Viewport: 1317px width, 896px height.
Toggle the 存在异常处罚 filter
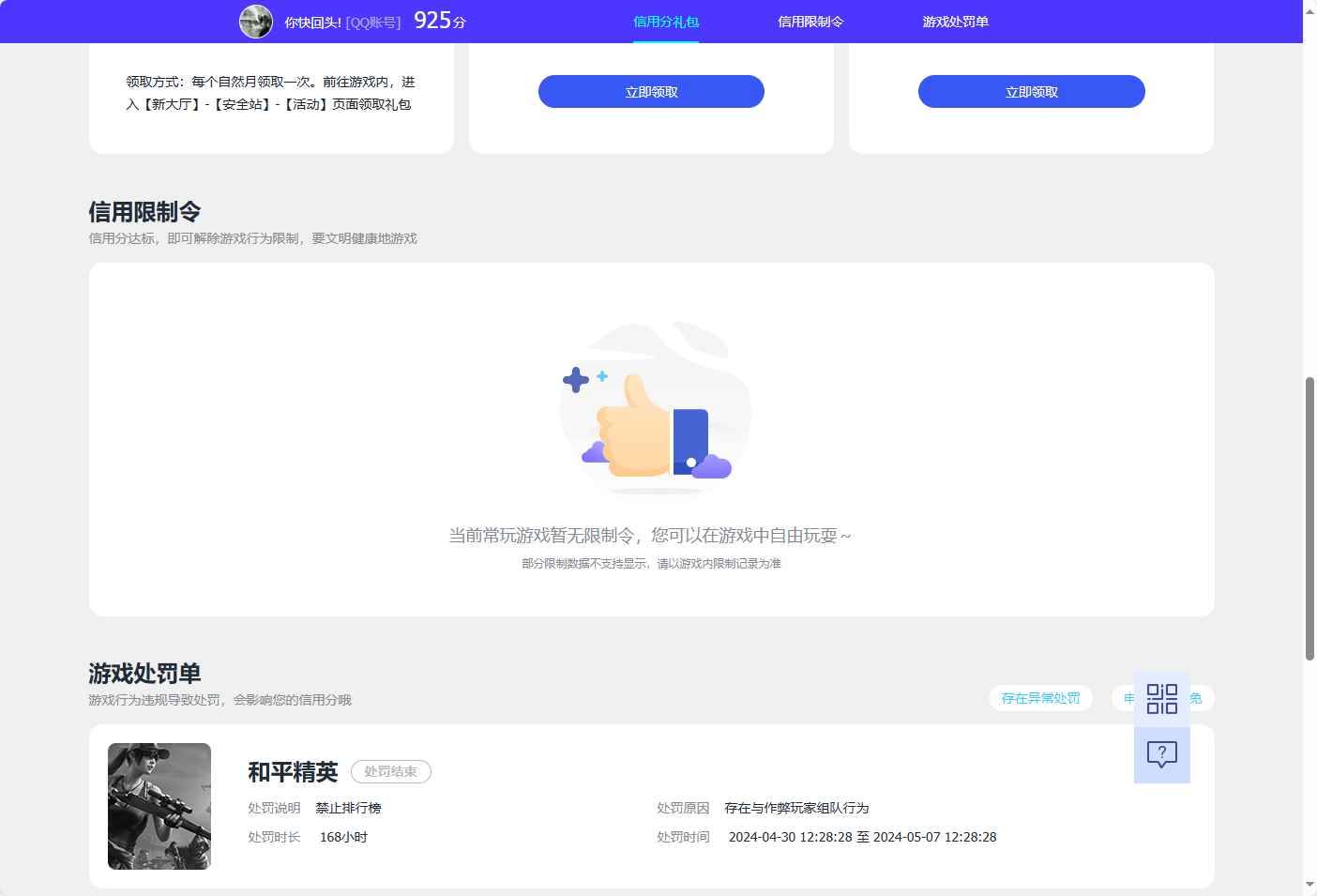click(x=1040, y=698)
